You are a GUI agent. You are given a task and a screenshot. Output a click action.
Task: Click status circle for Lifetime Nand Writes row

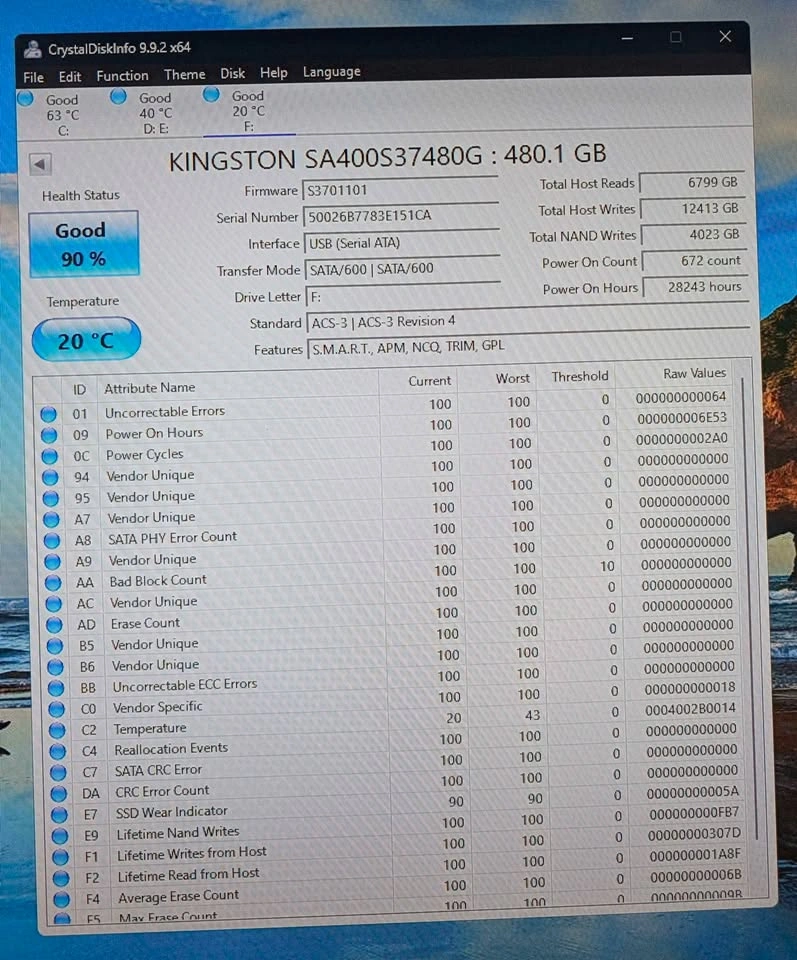(x=60, y=836)
